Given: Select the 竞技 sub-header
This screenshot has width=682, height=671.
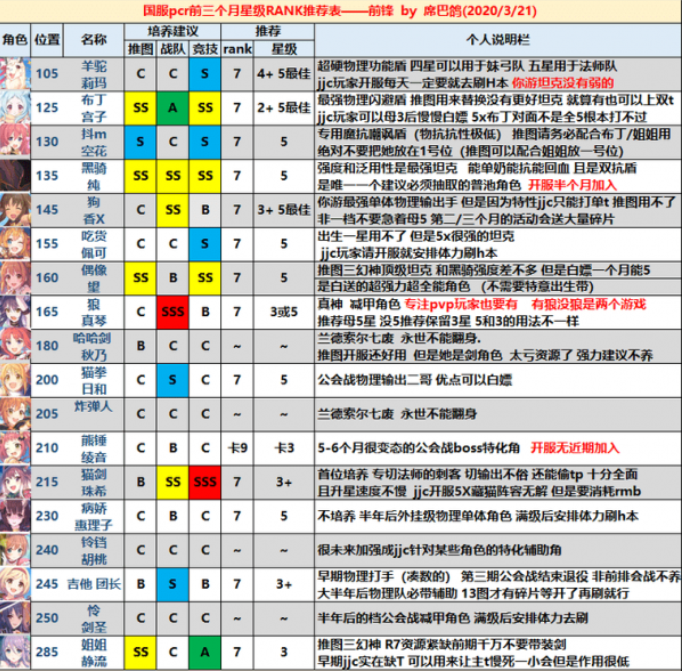Looking at the screenshot, I should tap(205, 49).
